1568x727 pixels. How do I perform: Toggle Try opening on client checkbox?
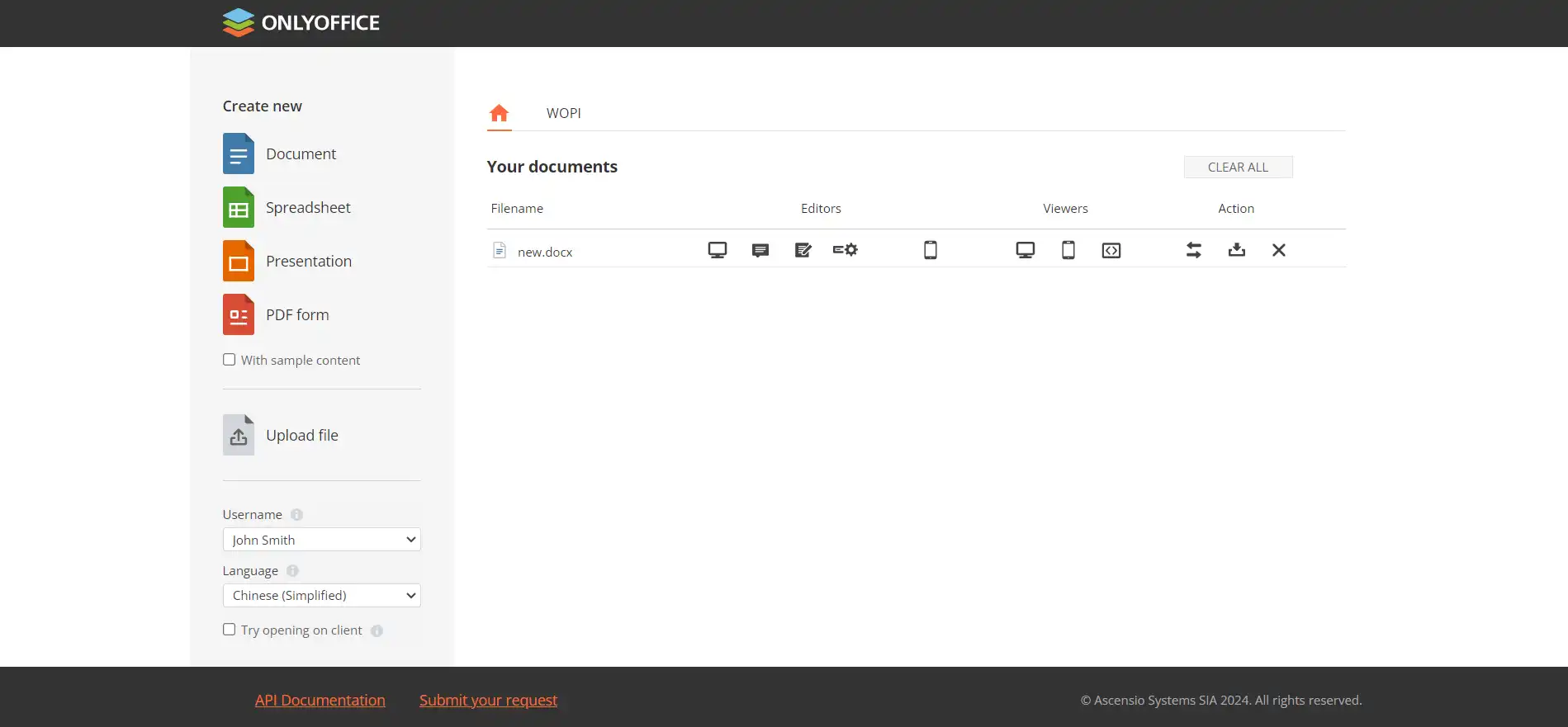coord(230,630)
